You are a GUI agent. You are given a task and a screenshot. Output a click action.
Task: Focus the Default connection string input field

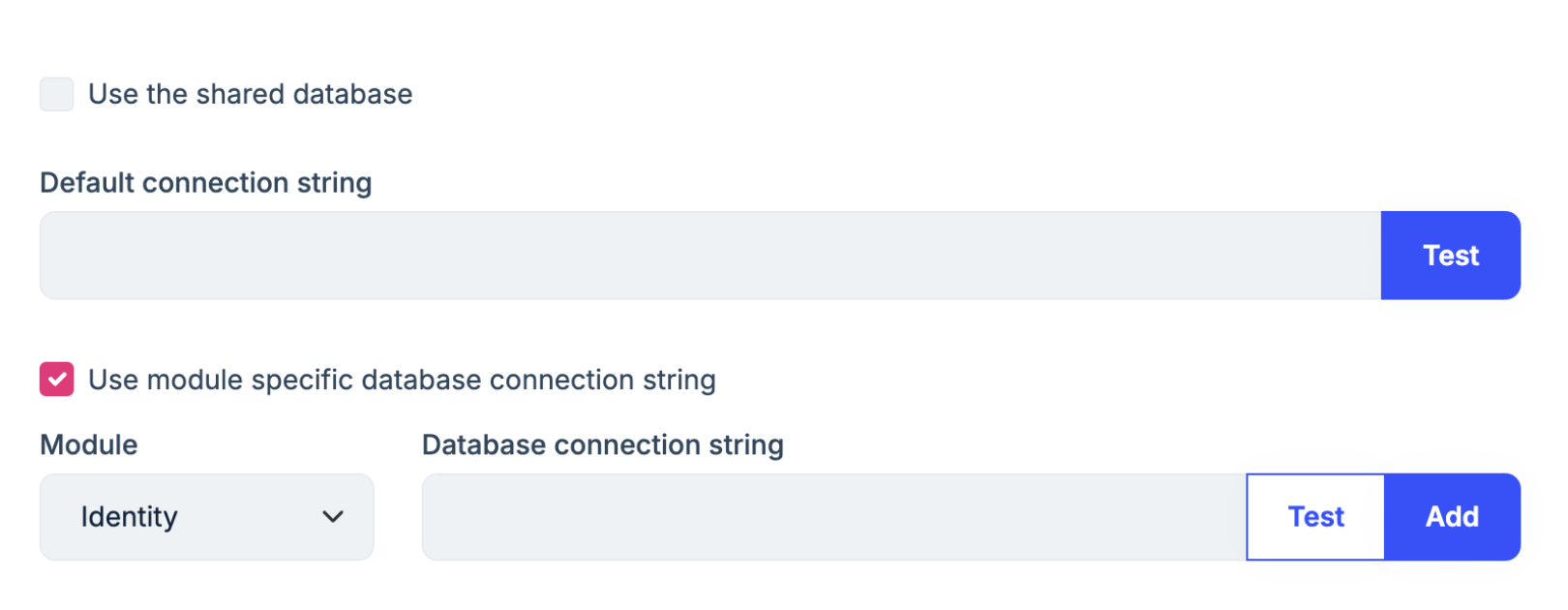pyautogui.click(x=709, y=256)
